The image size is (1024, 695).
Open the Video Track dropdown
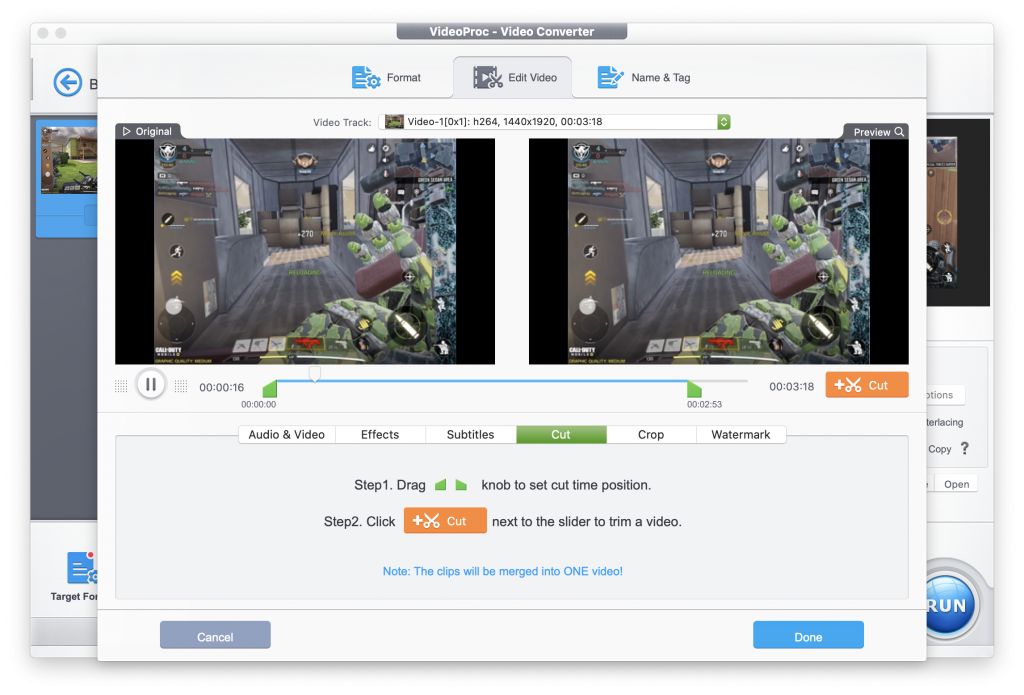[554, 122]
